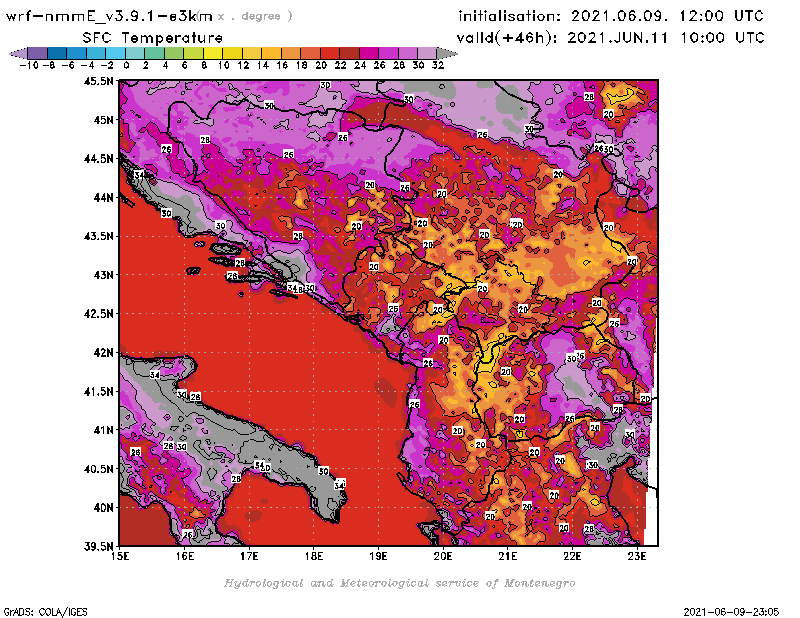Click the '15E' longitude axis label
The image size is (800, 618).
click(x=120, y=556)
